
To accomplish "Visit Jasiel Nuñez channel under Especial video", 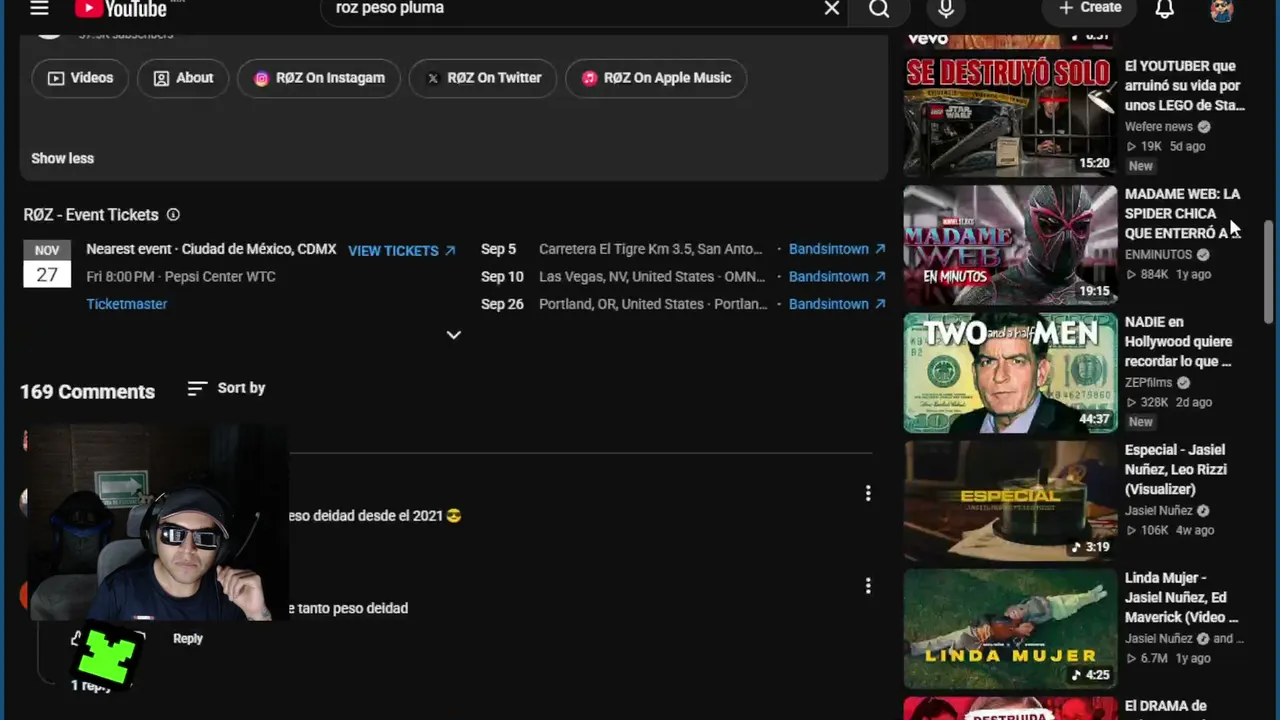I will coord(1159,511).
